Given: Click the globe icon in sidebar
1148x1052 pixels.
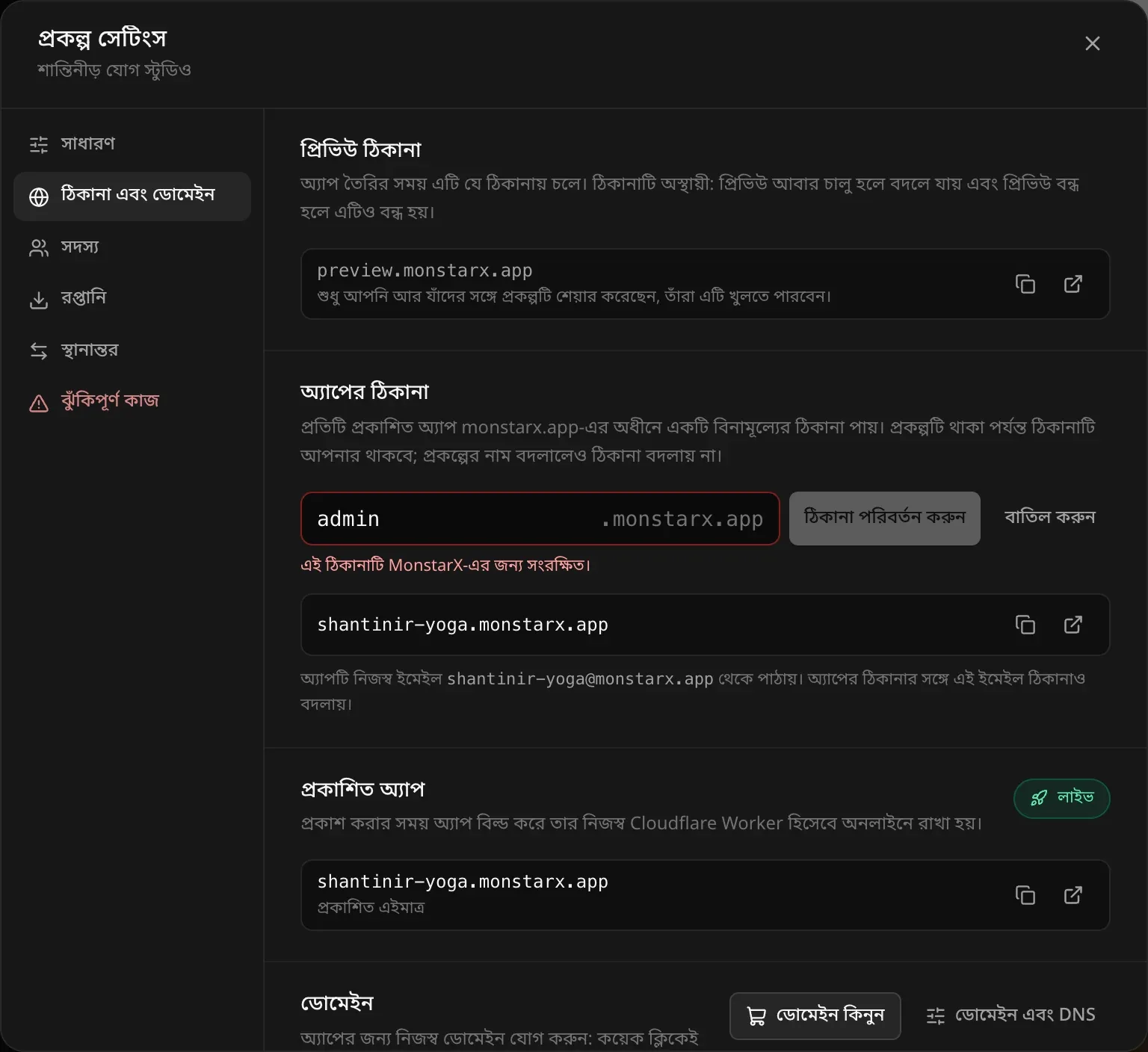Looking at the screenshot, I should 39,197.
